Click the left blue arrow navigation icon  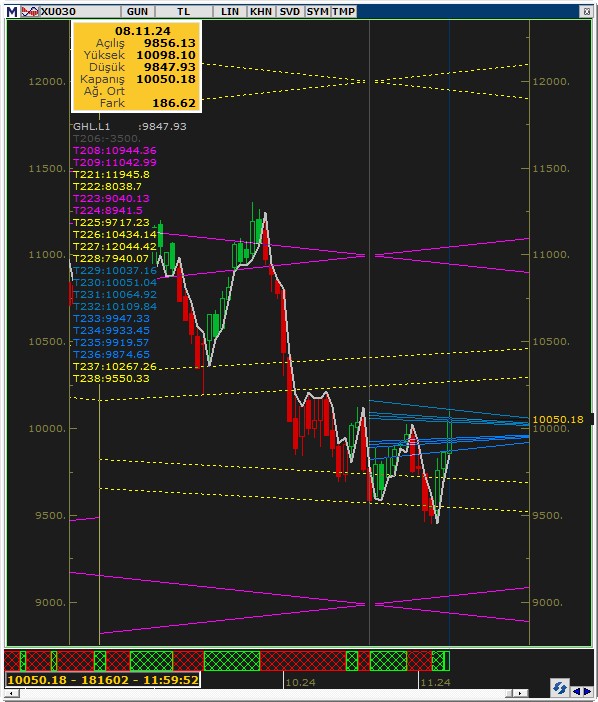tap(577, 692)
